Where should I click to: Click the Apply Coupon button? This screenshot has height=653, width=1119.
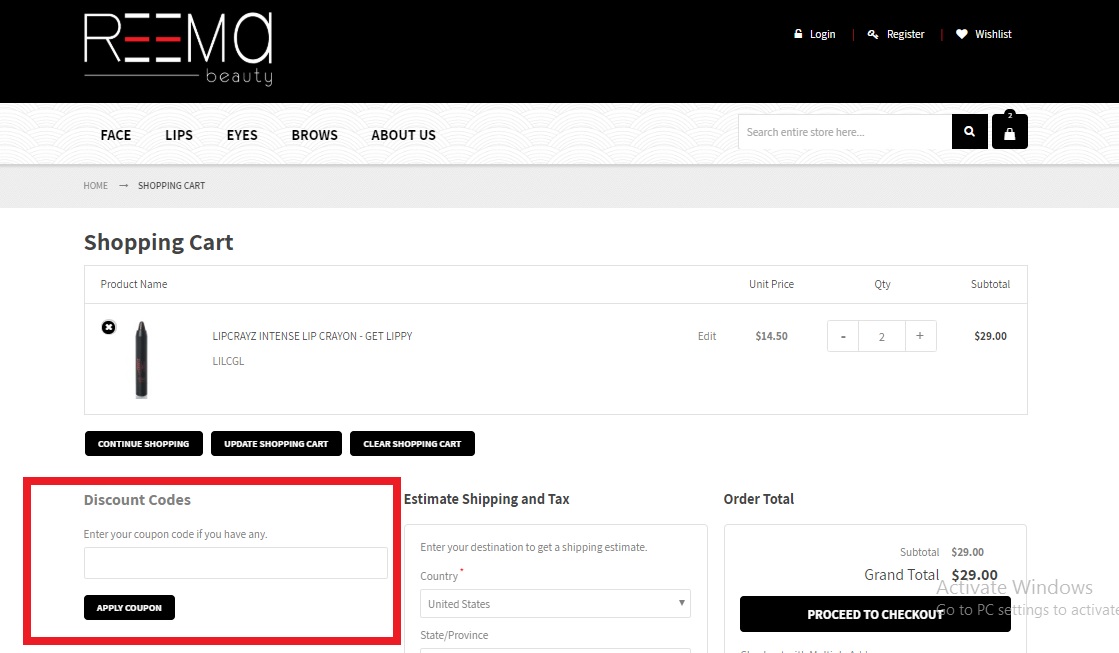point(129,607)
